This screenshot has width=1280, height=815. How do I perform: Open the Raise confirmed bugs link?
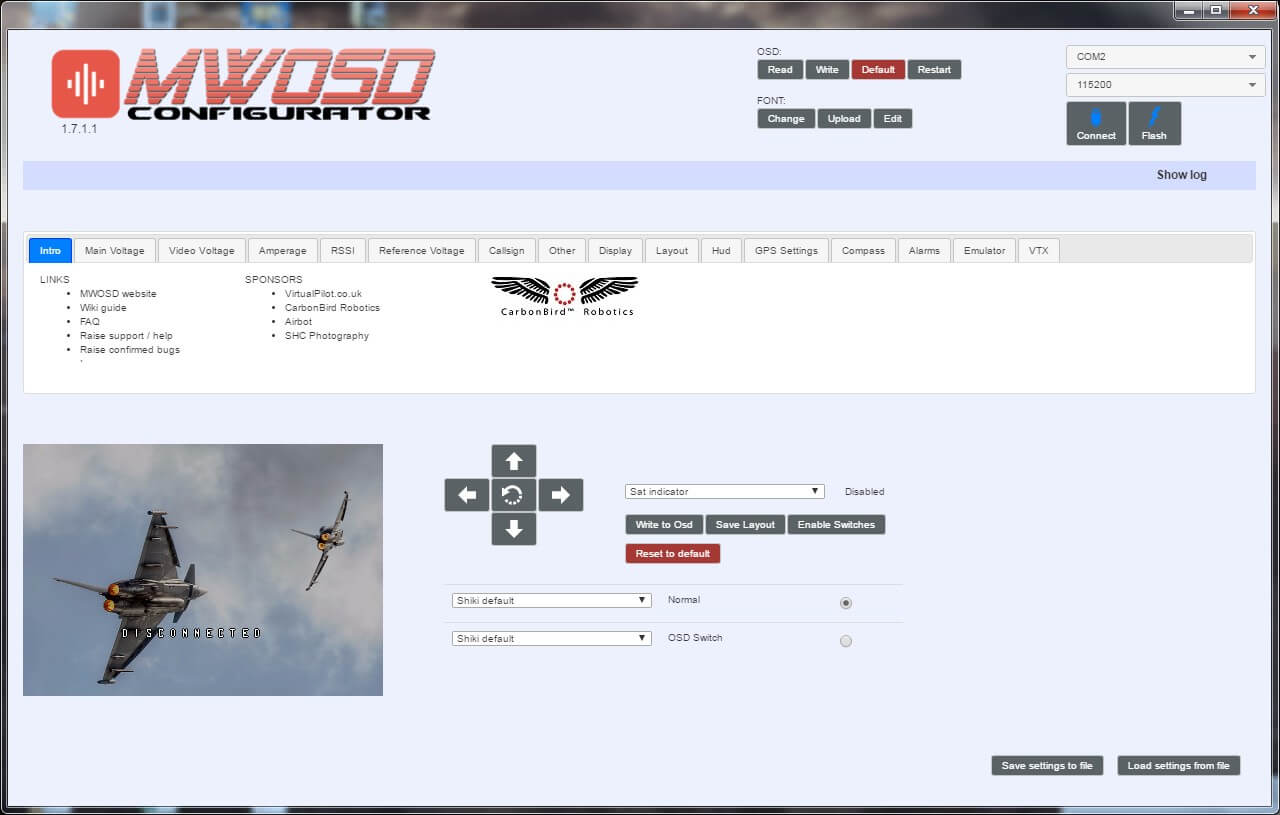point(130,350)
